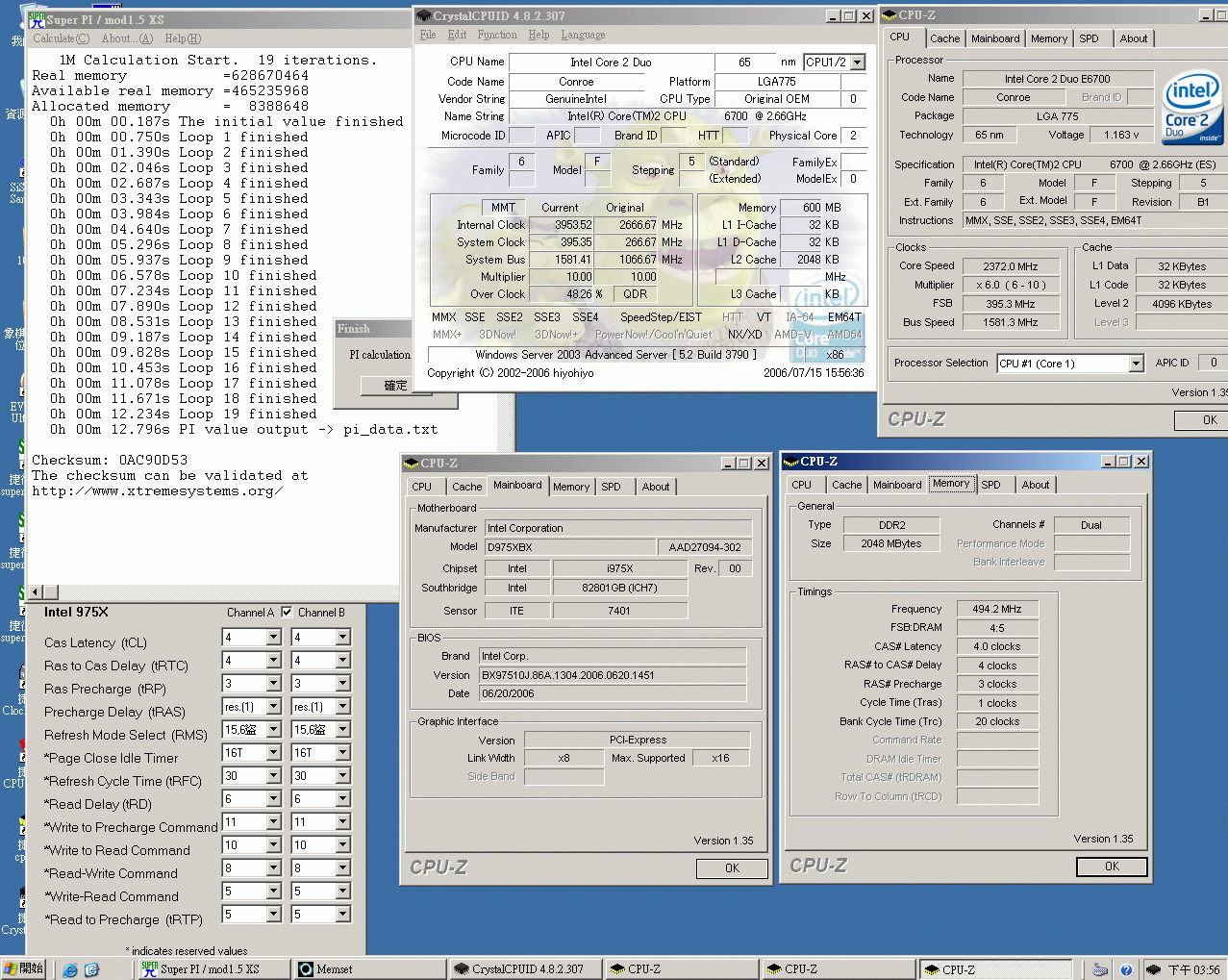Click the CrystalCPUID title bar icon
1228x980 pixels.
coord(424,15)
